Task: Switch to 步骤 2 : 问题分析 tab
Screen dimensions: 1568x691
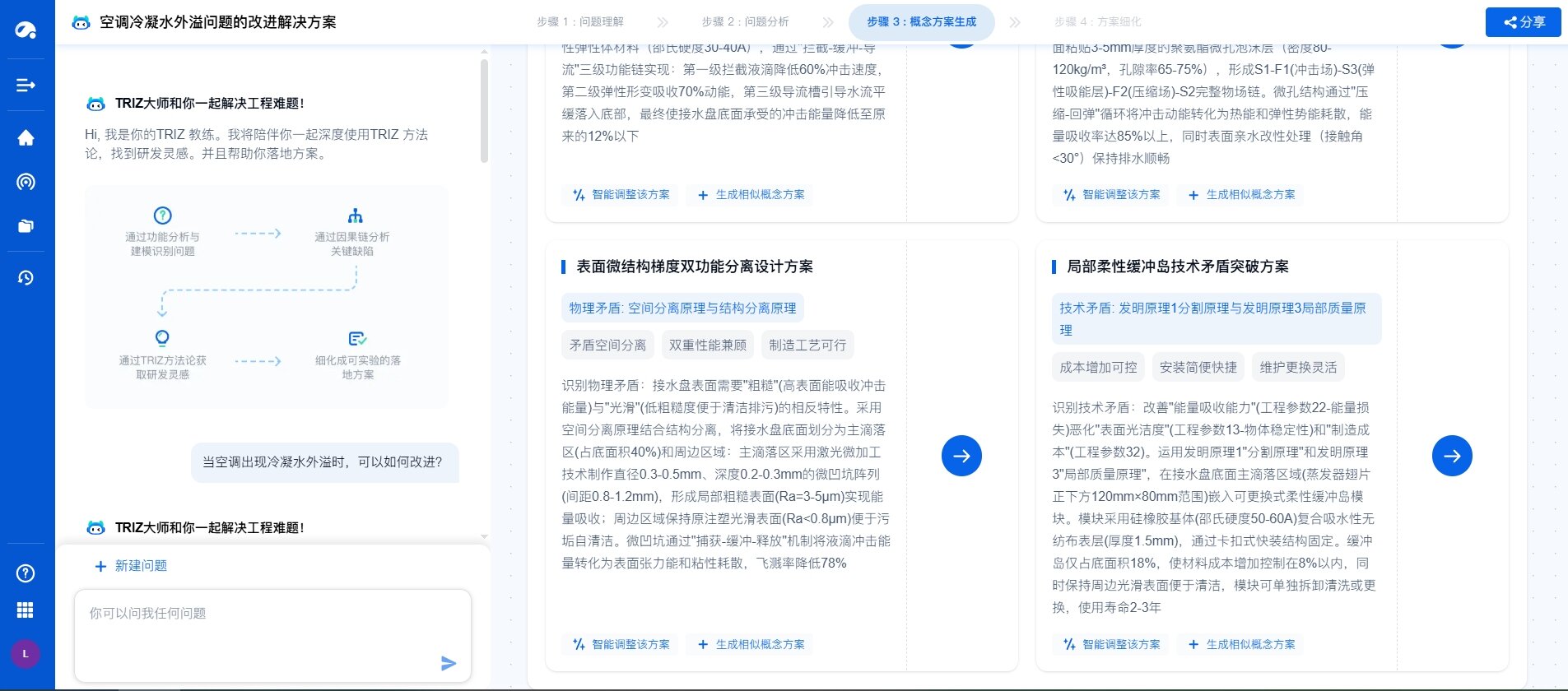Action: coord(745,22)
